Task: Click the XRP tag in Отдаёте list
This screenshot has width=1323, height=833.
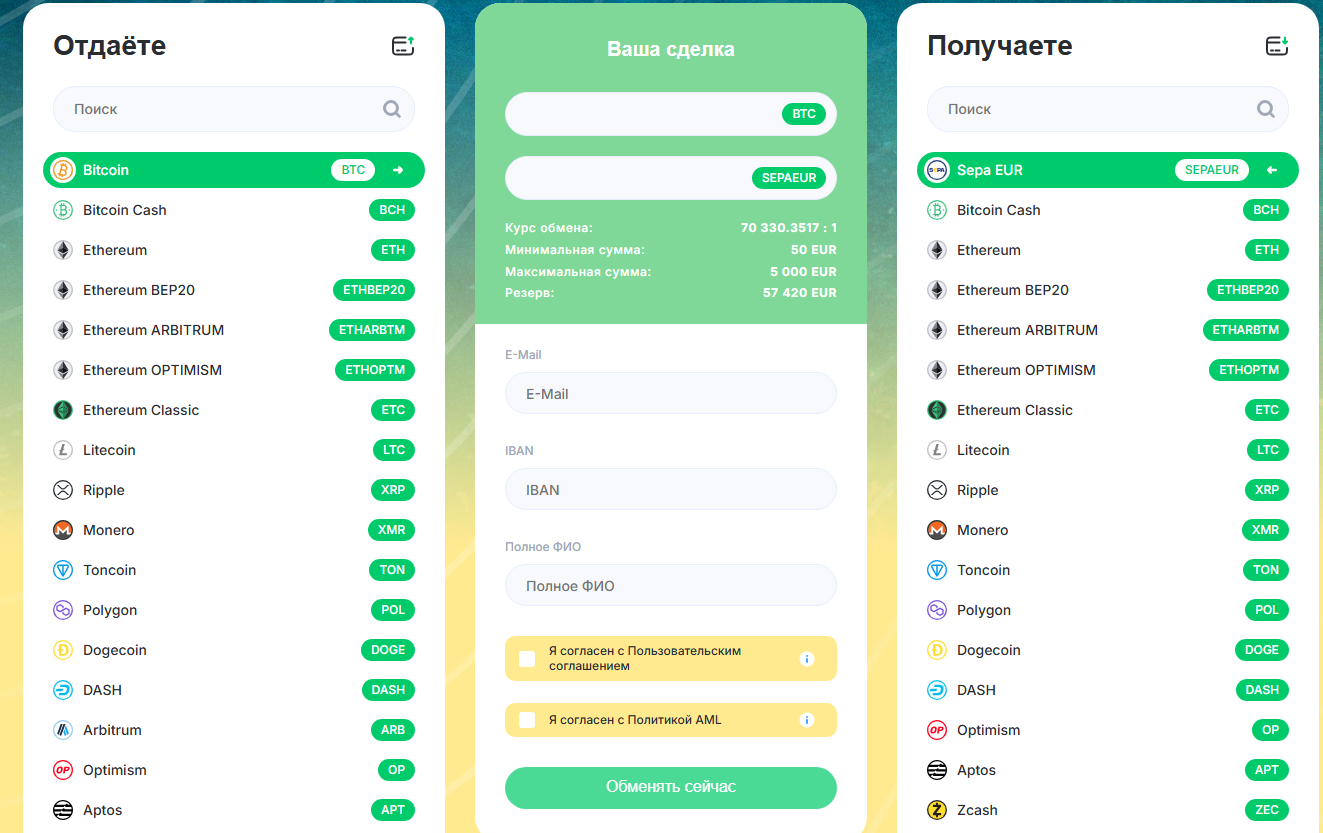Action: pos(392,490)
